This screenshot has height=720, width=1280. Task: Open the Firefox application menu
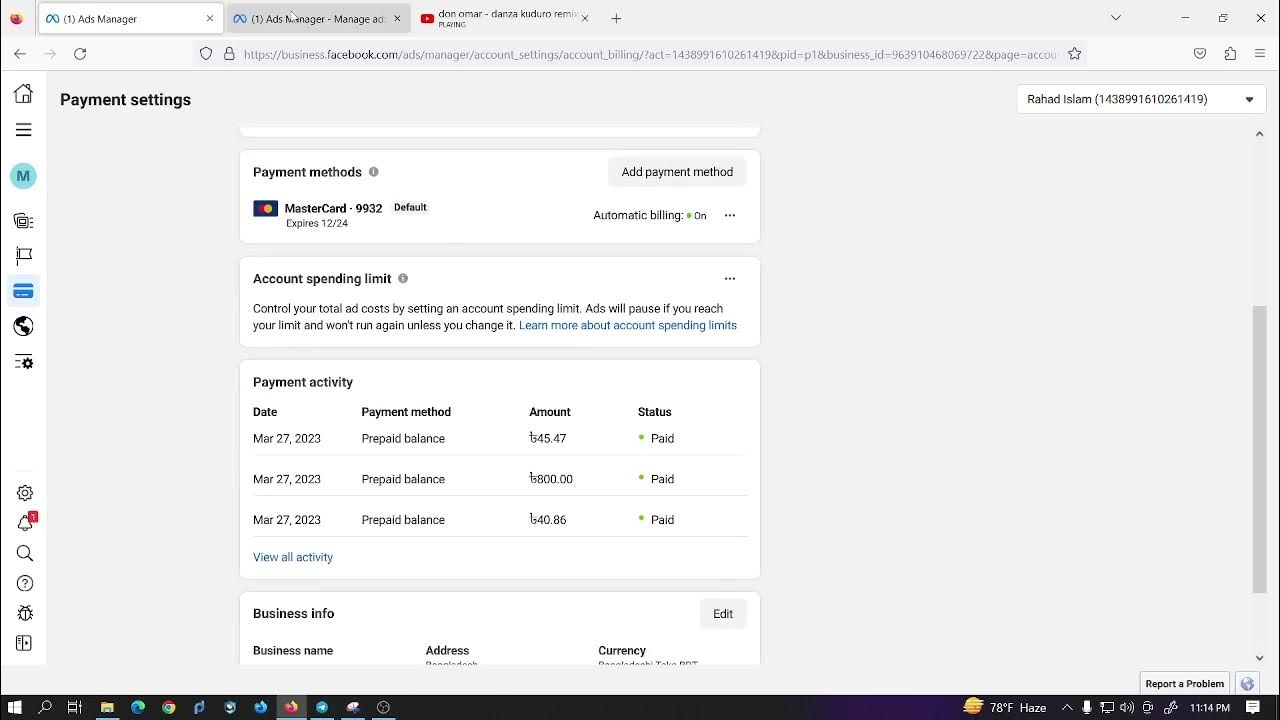tap(1260, 54)
